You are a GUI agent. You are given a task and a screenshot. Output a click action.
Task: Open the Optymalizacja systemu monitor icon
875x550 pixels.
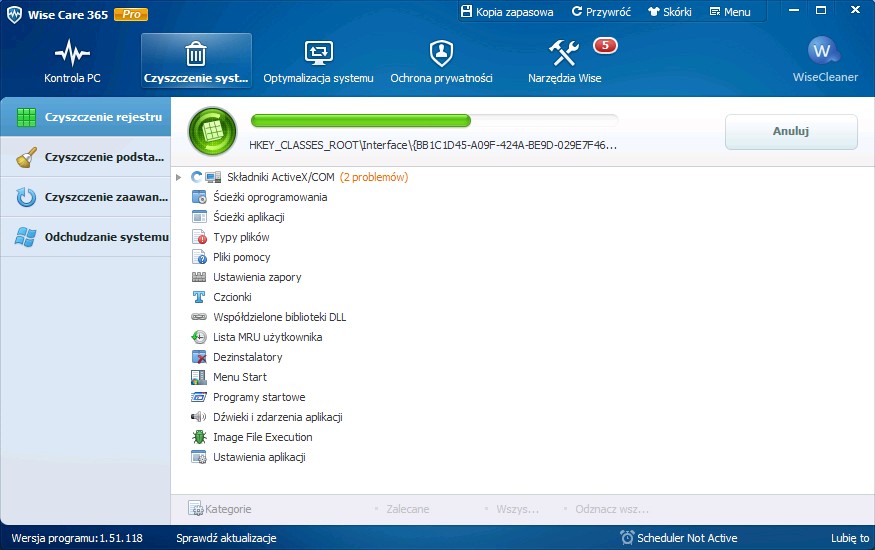coord(319,54)
